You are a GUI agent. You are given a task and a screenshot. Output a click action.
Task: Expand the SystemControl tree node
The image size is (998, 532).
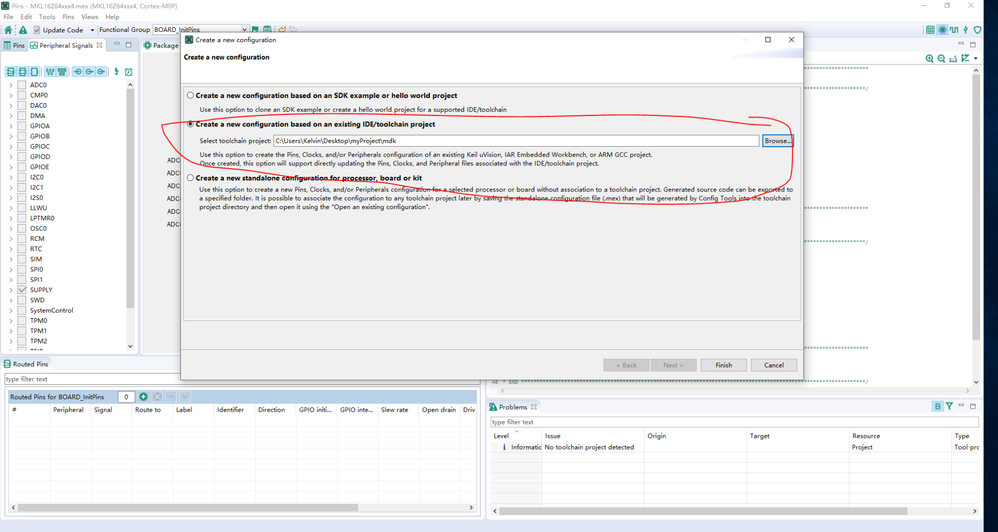11,311
